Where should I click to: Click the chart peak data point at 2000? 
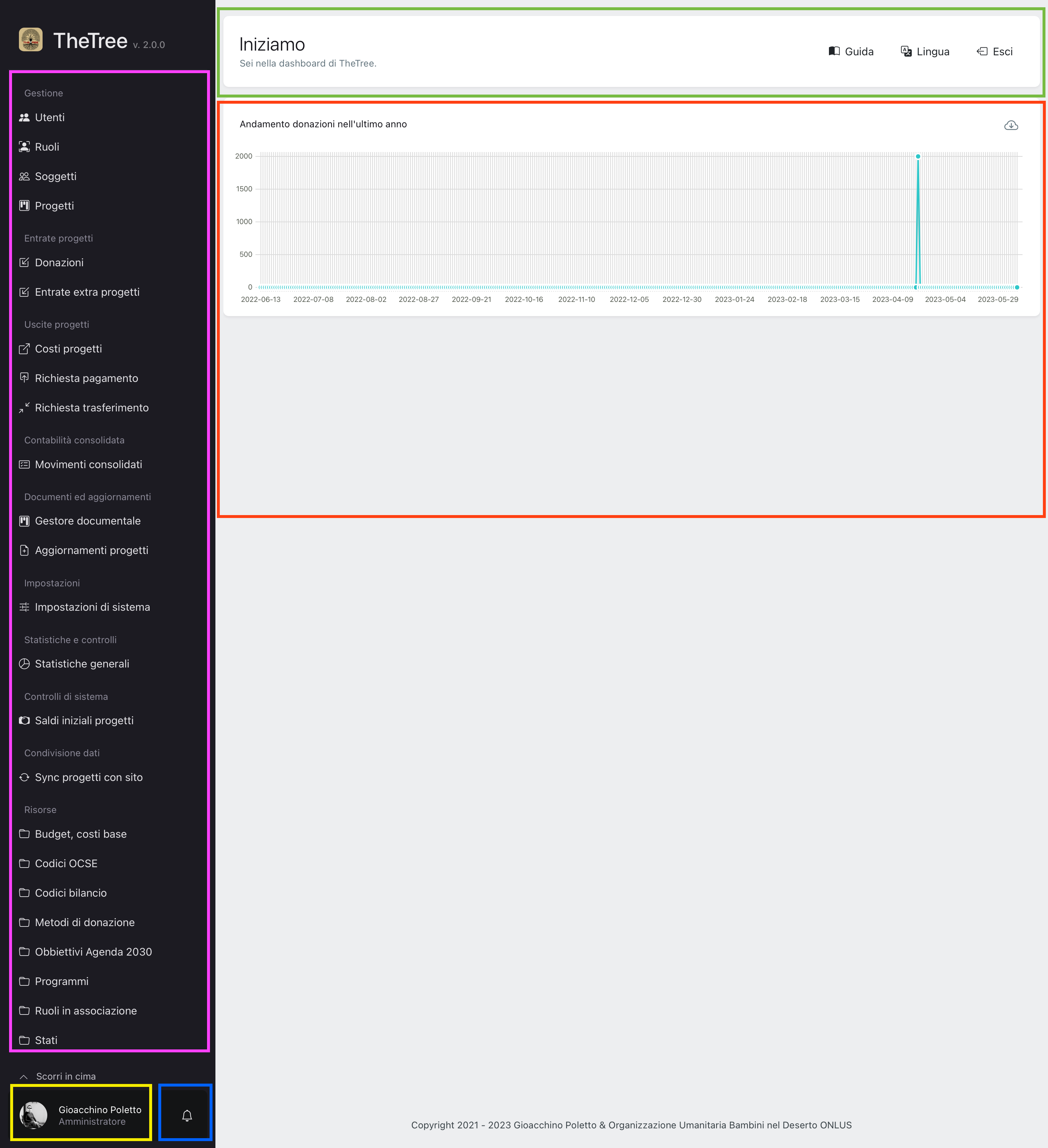click(x=918, y=156)
